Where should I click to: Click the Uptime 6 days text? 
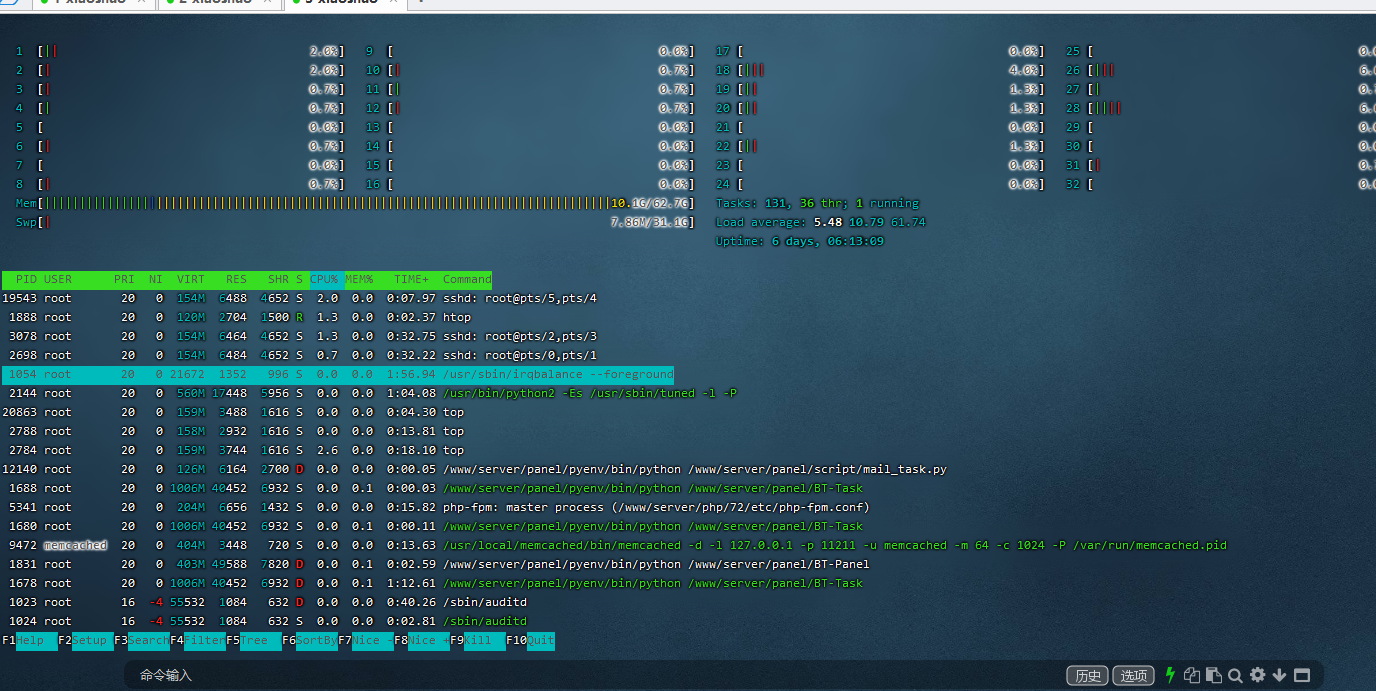point(800,241)
